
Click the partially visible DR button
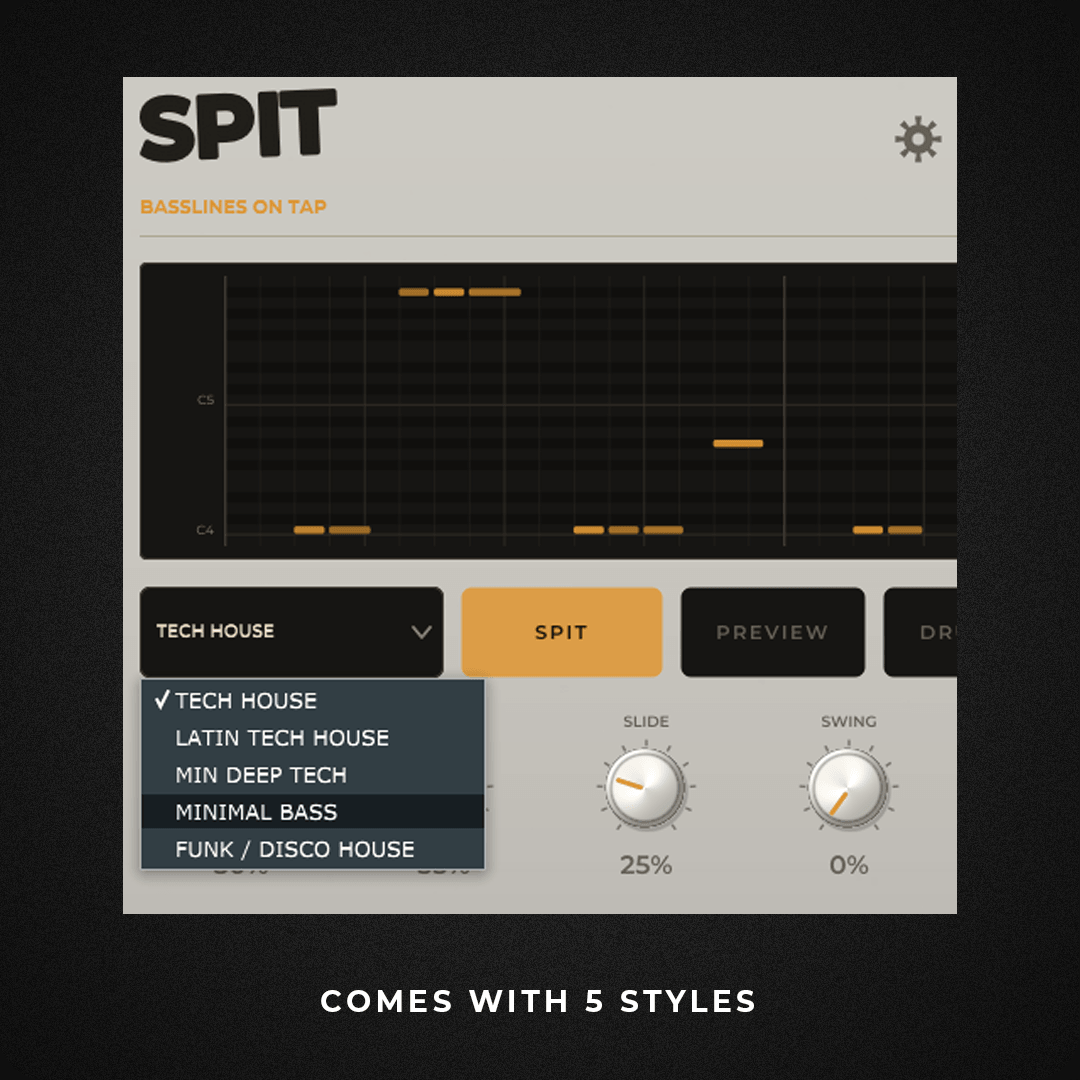point(920,632)
